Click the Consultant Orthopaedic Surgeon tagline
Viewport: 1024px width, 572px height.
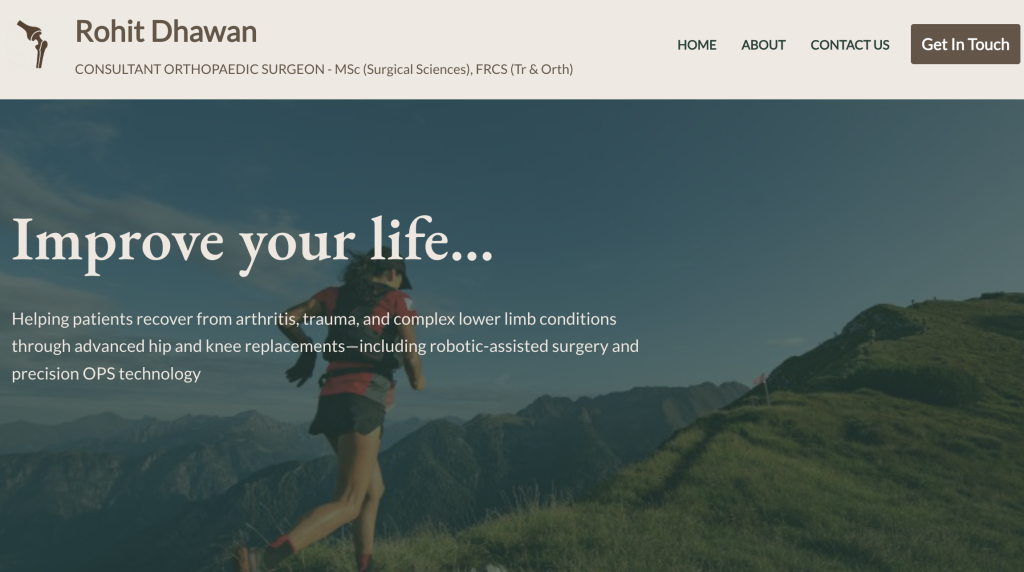324,69
